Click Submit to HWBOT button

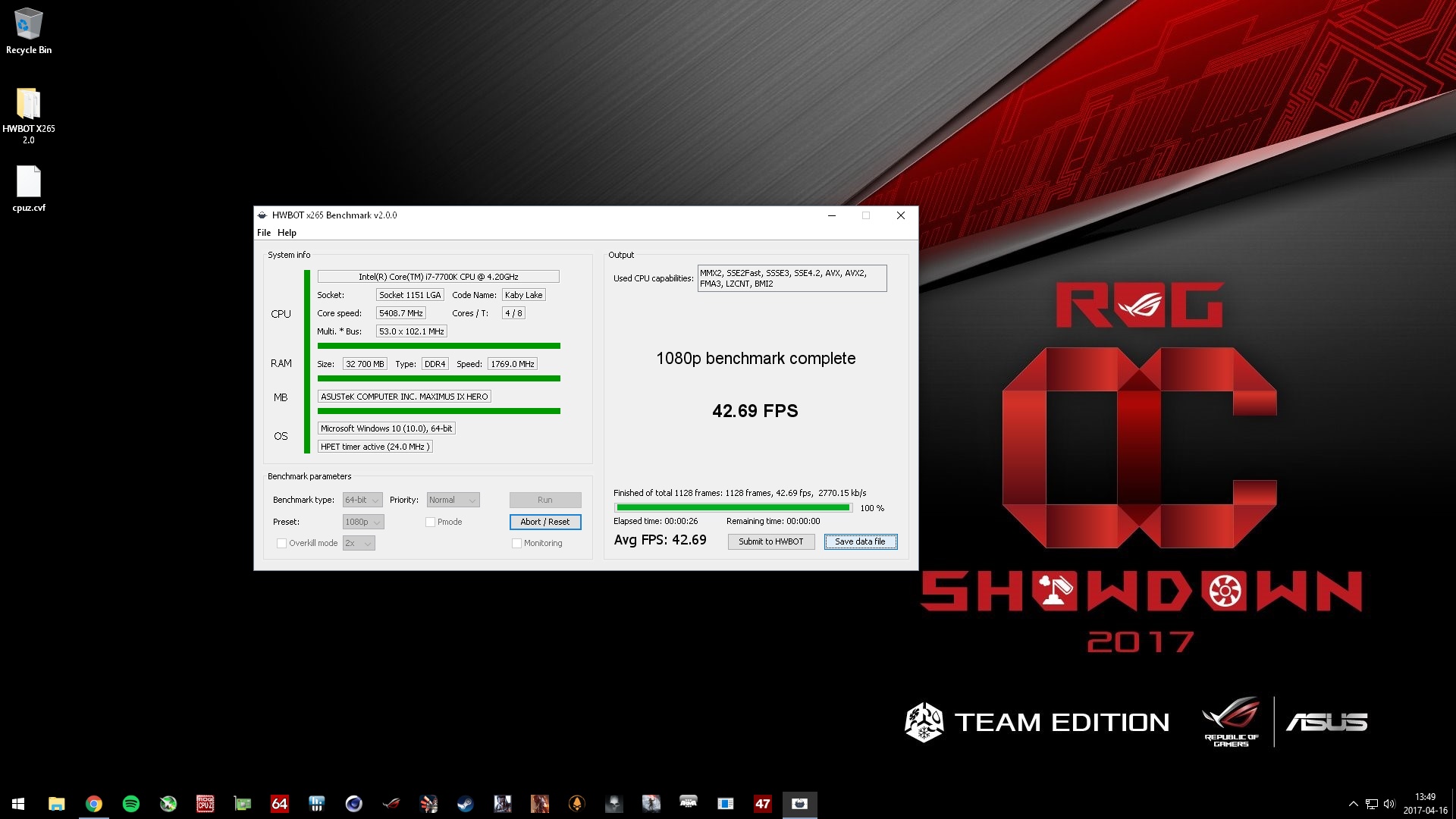tap(771, 541)
